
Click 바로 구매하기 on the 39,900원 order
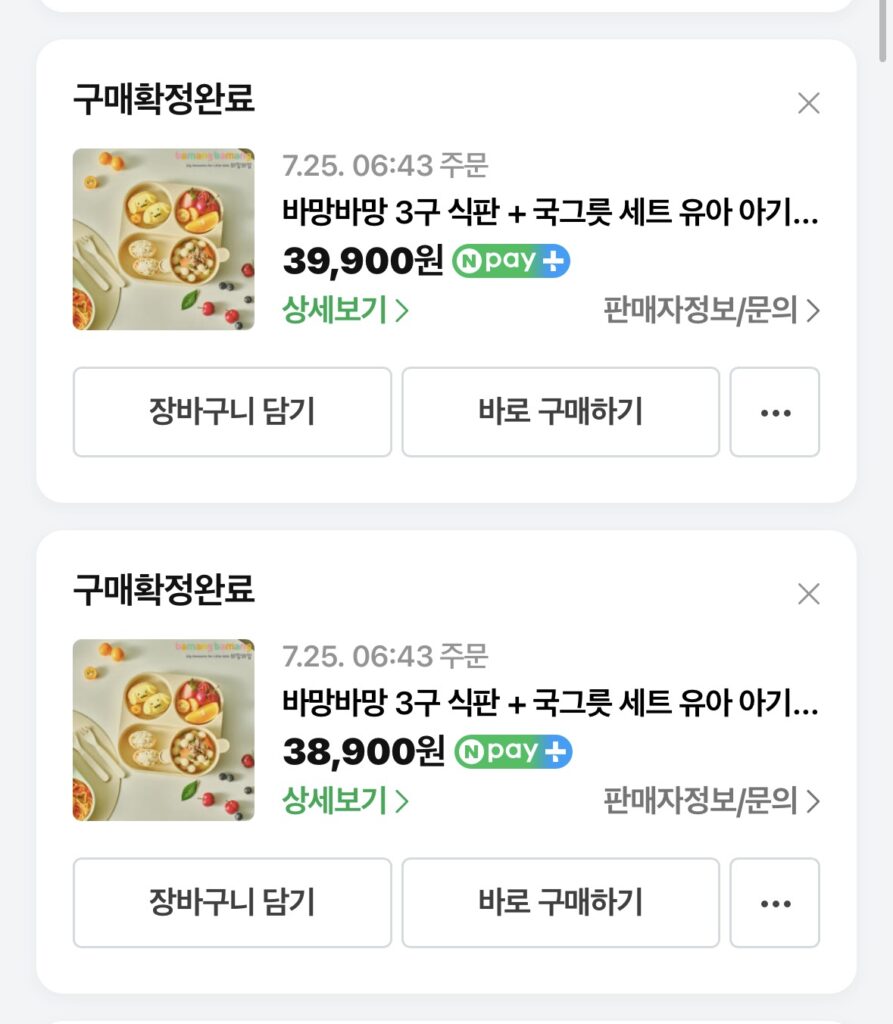[x=560, y=412]
